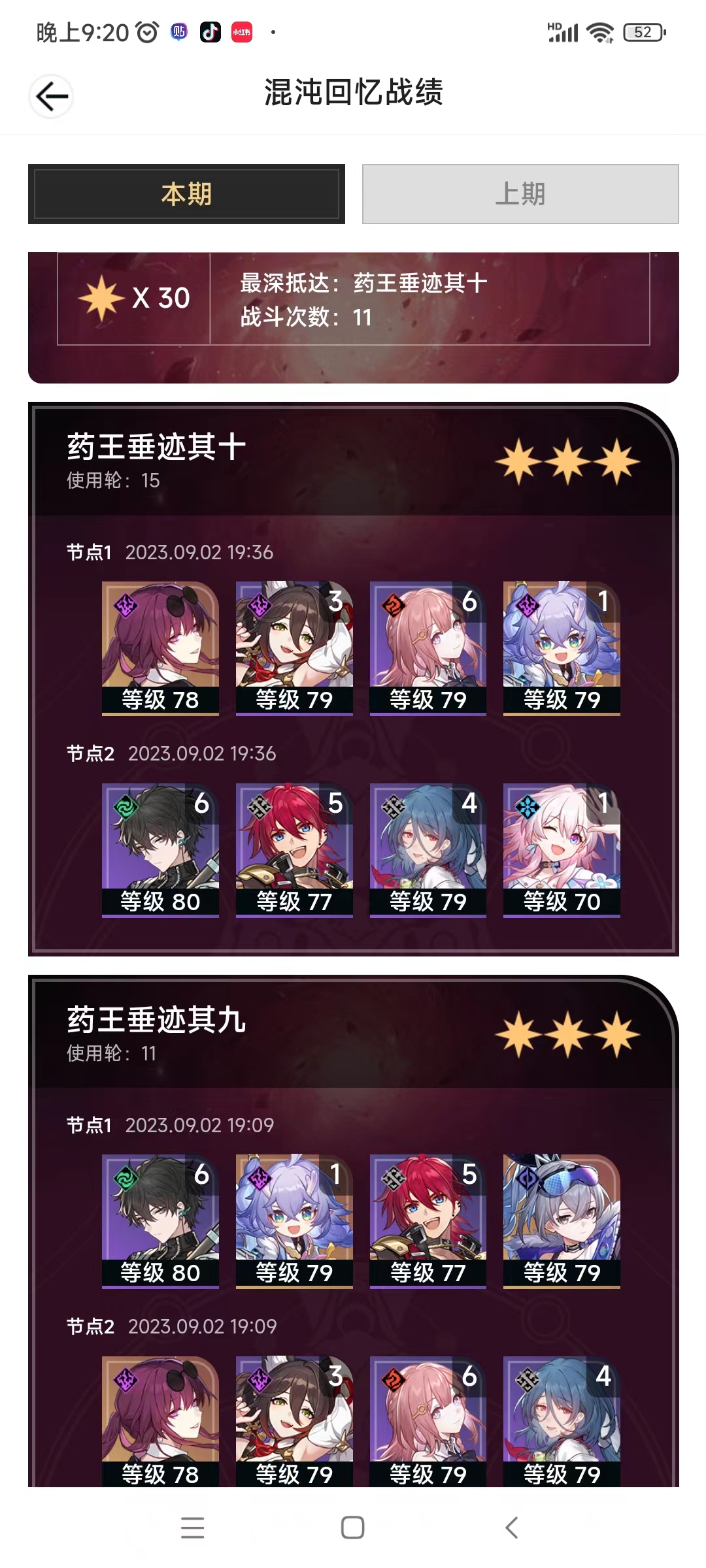The image size is (706, 1568).
Task: Tap the 最深抵达 药王垂迹其十 summary text
Action: pyautogui.click(x=363, y=283)
